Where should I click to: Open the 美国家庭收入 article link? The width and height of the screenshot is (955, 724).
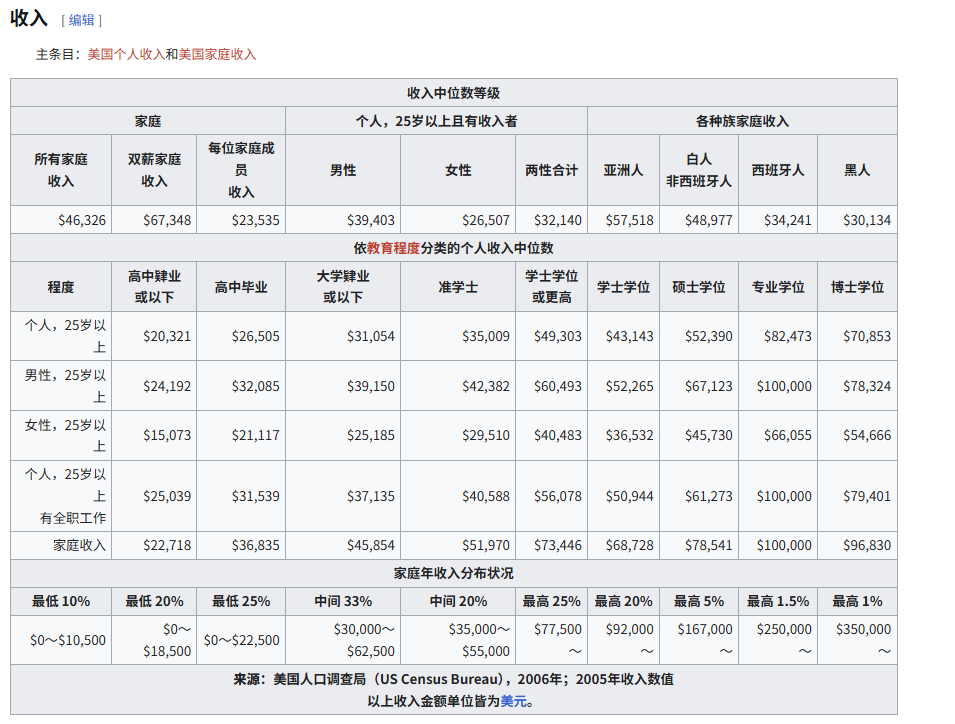217,54
